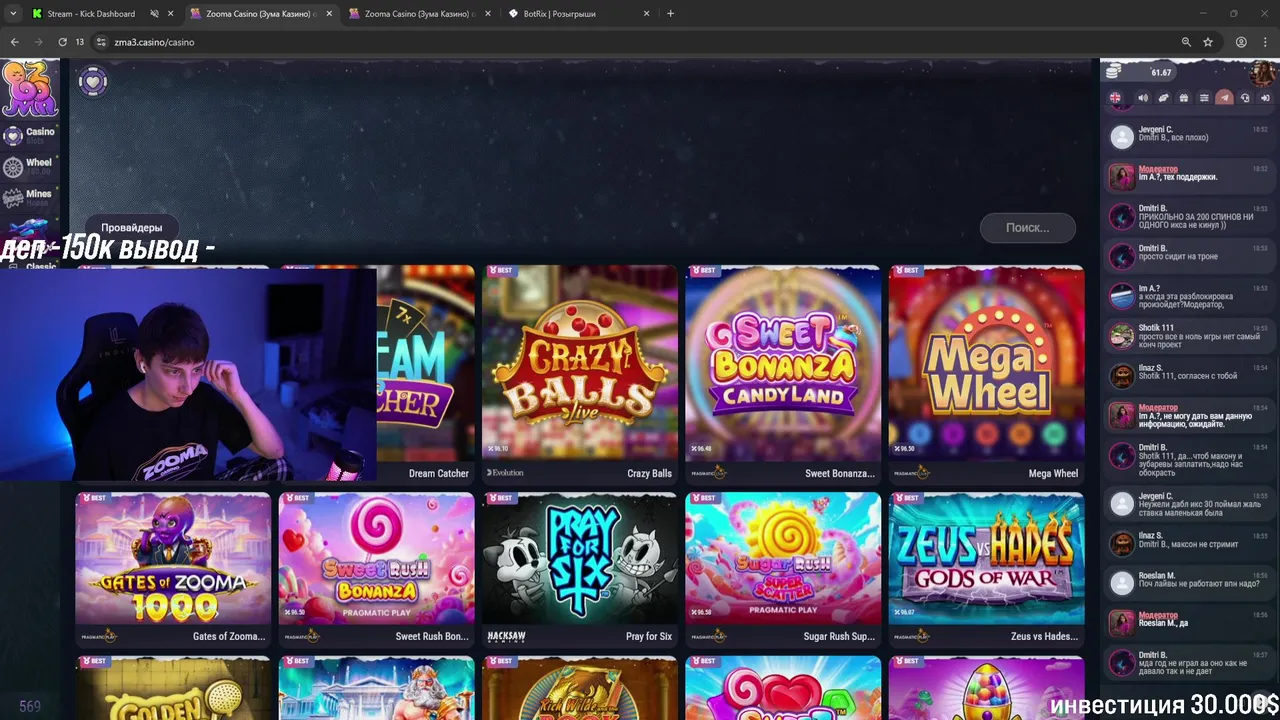This screenshot has height=720, width=1280.
Task: Open the Pray for Six game
Action: point(579,558)
